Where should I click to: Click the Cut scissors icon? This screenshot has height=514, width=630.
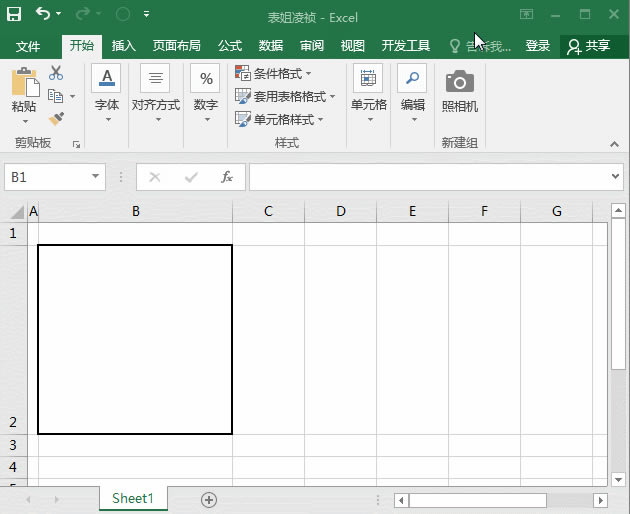point(56,73)
